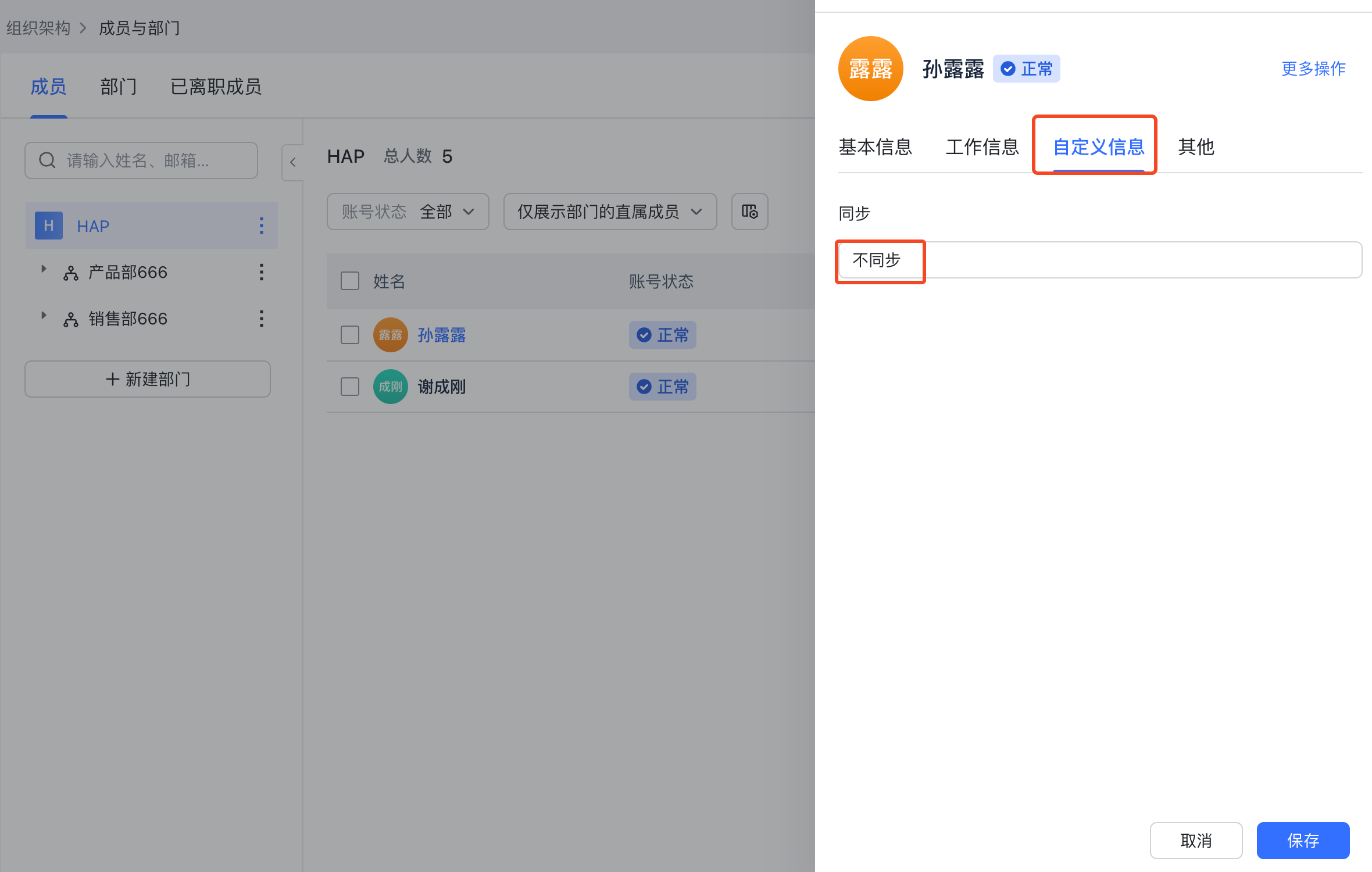The image size is (1372, 872).
Task: Click the blue H organization icon
Action: pos(49,226)
